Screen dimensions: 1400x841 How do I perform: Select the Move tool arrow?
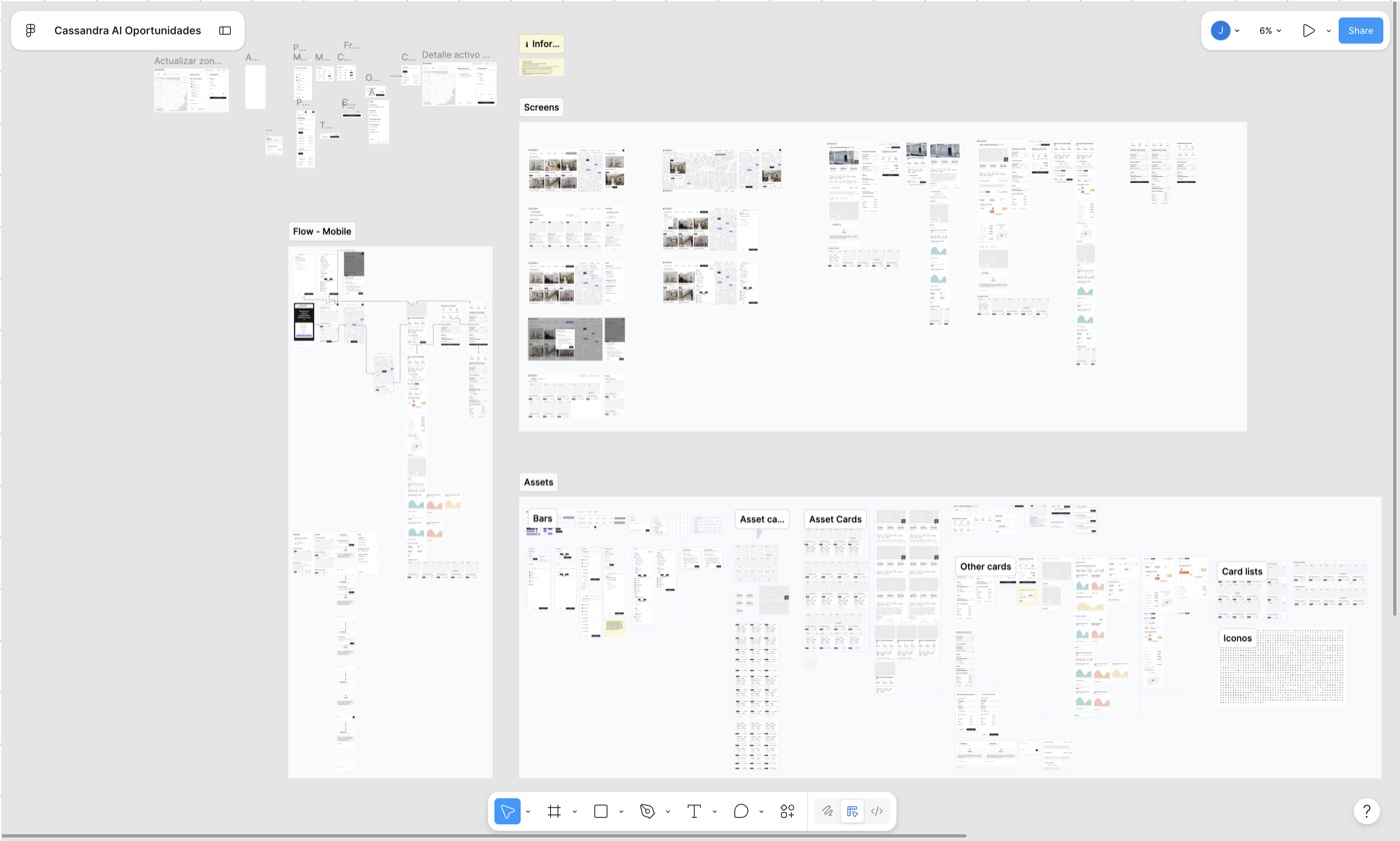click(x=508, y=811)
